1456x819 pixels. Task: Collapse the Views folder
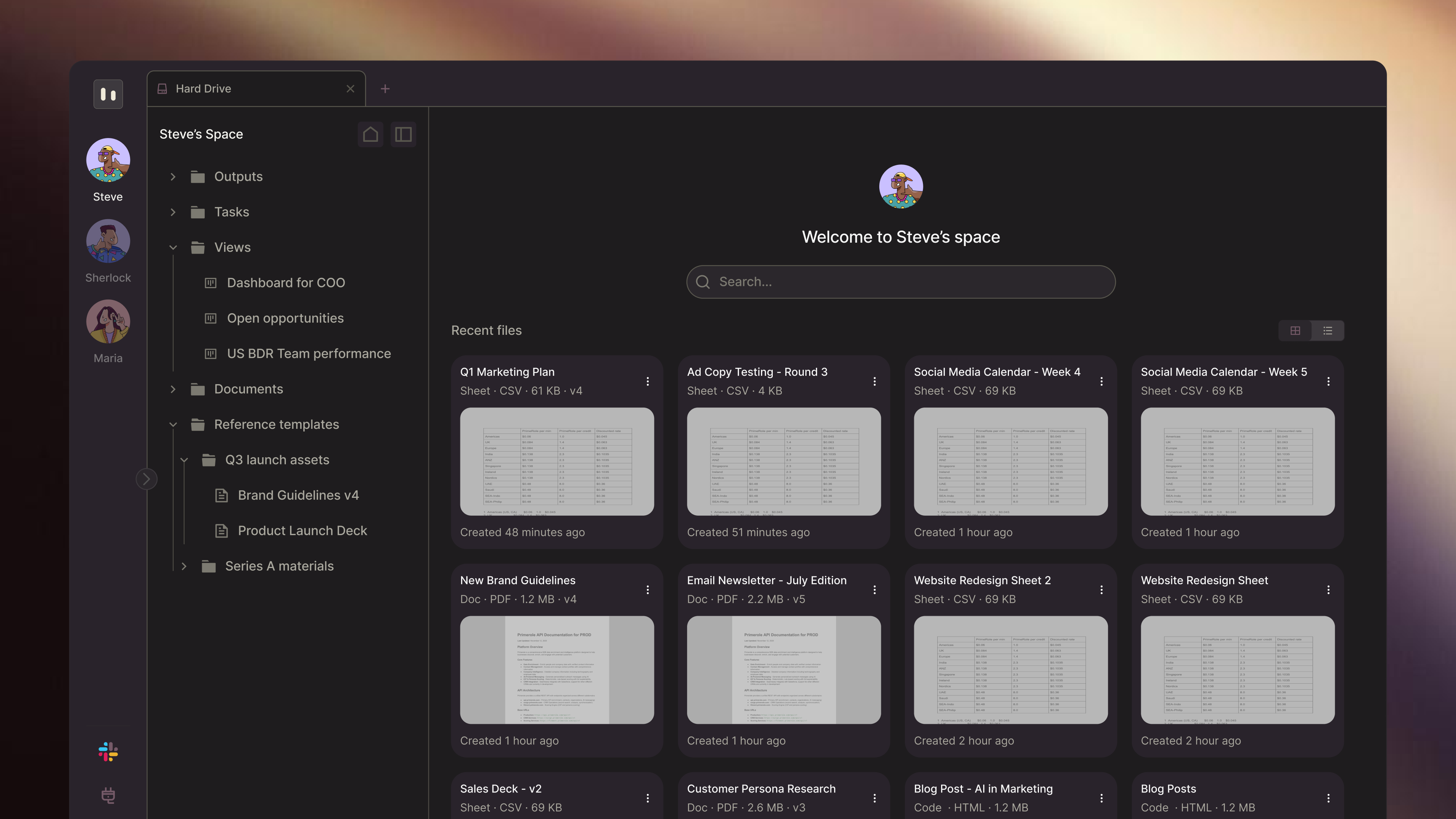tap(173, 248)
